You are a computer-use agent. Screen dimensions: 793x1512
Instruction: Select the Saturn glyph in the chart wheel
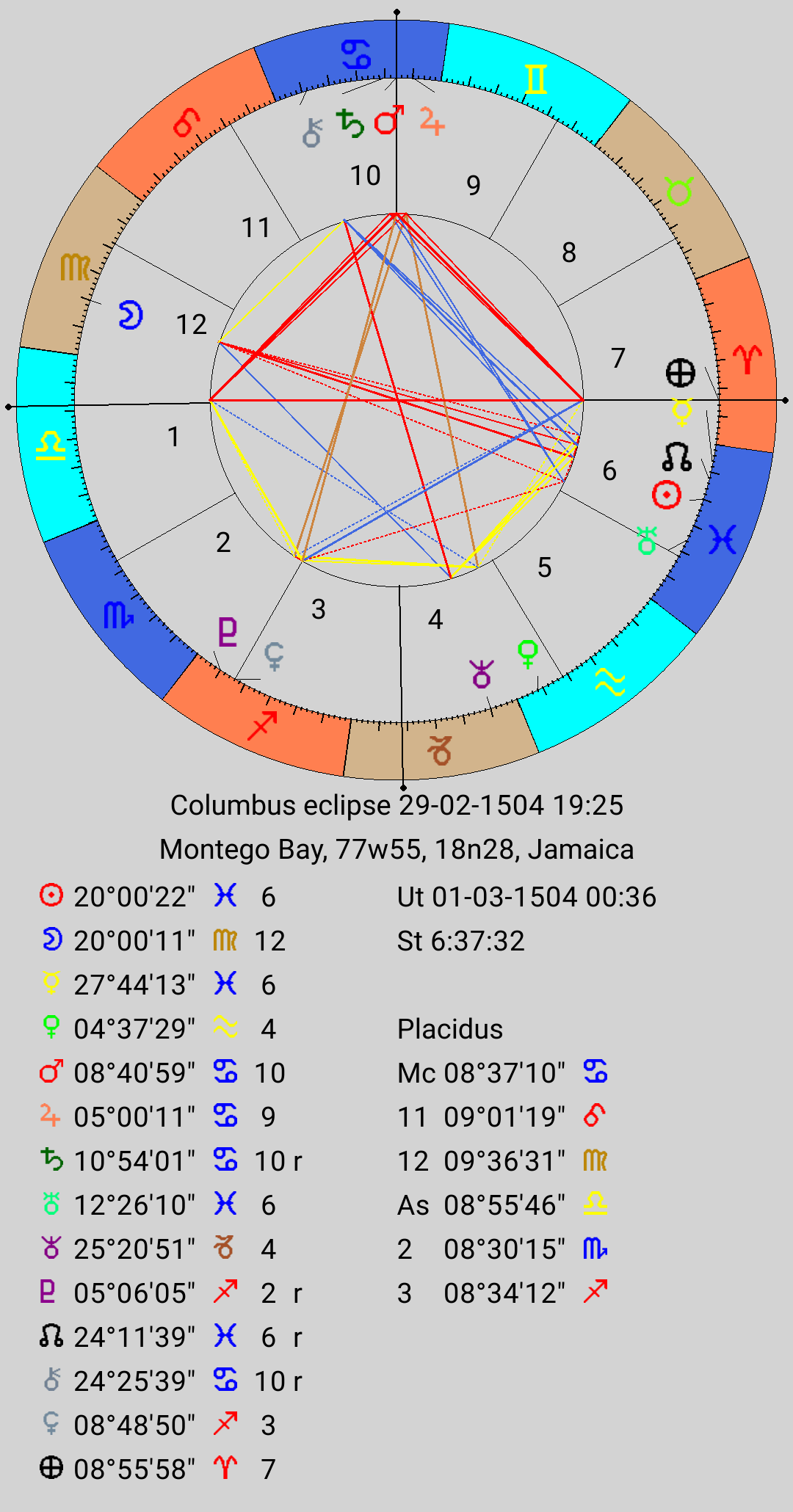tap(350, 123)
